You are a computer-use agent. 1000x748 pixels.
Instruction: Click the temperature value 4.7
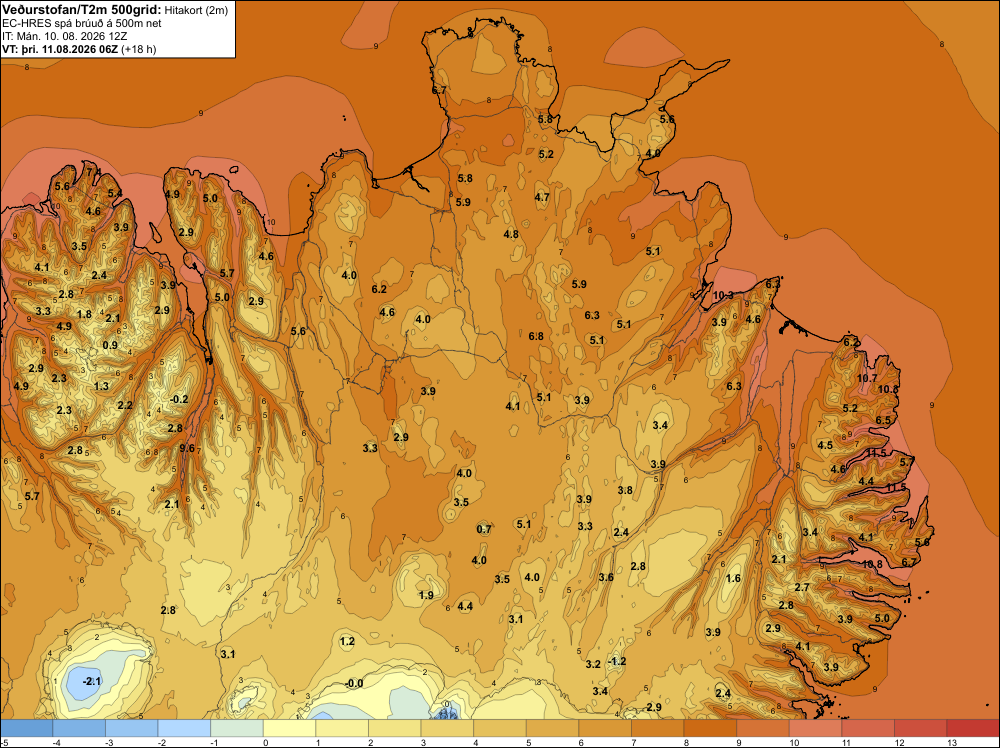542,197
